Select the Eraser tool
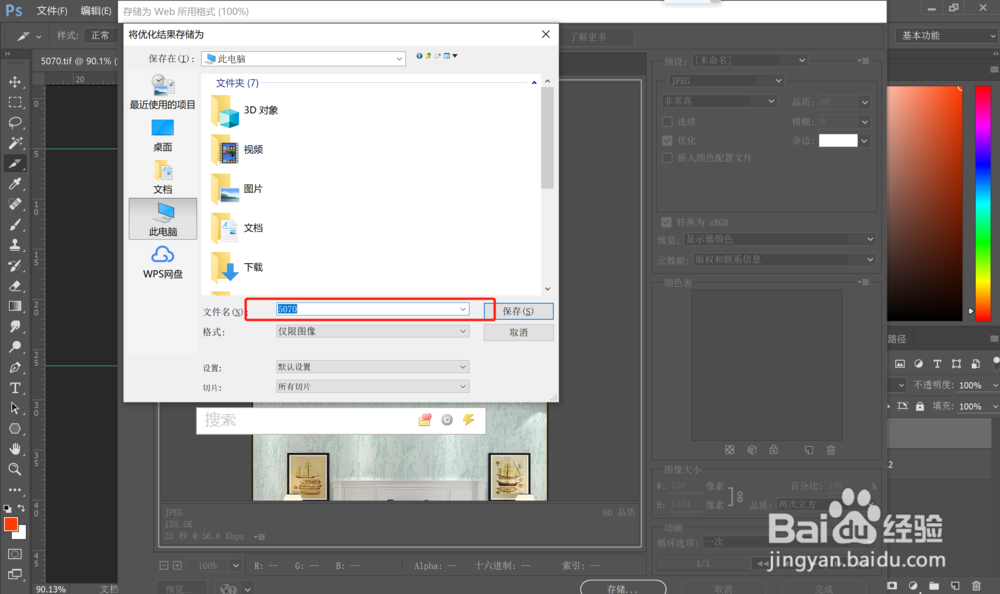1000x594 pixels. tap(15, 286)
